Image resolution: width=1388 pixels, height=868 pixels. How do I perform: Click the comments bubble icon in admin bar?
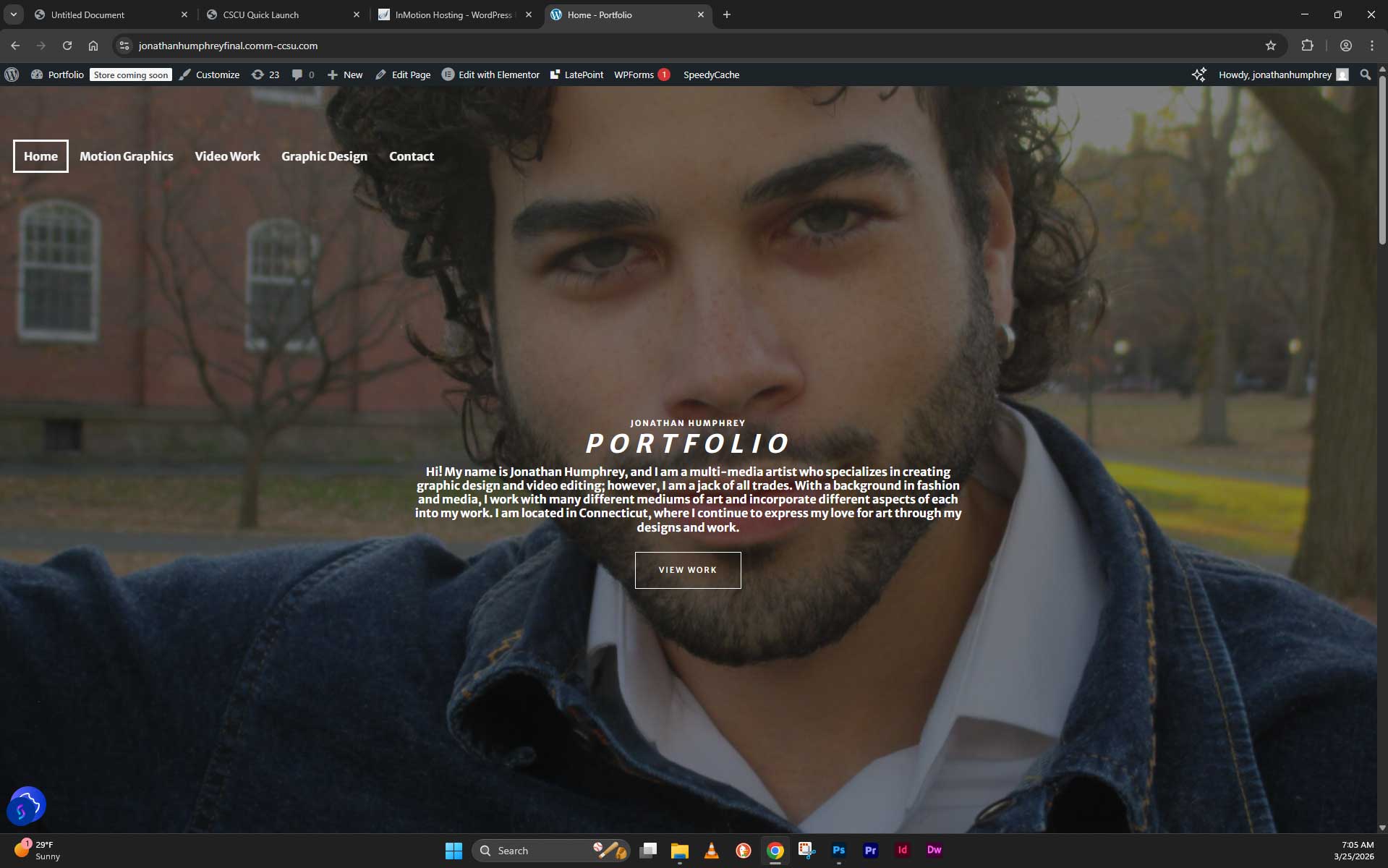tap(298, 75)
